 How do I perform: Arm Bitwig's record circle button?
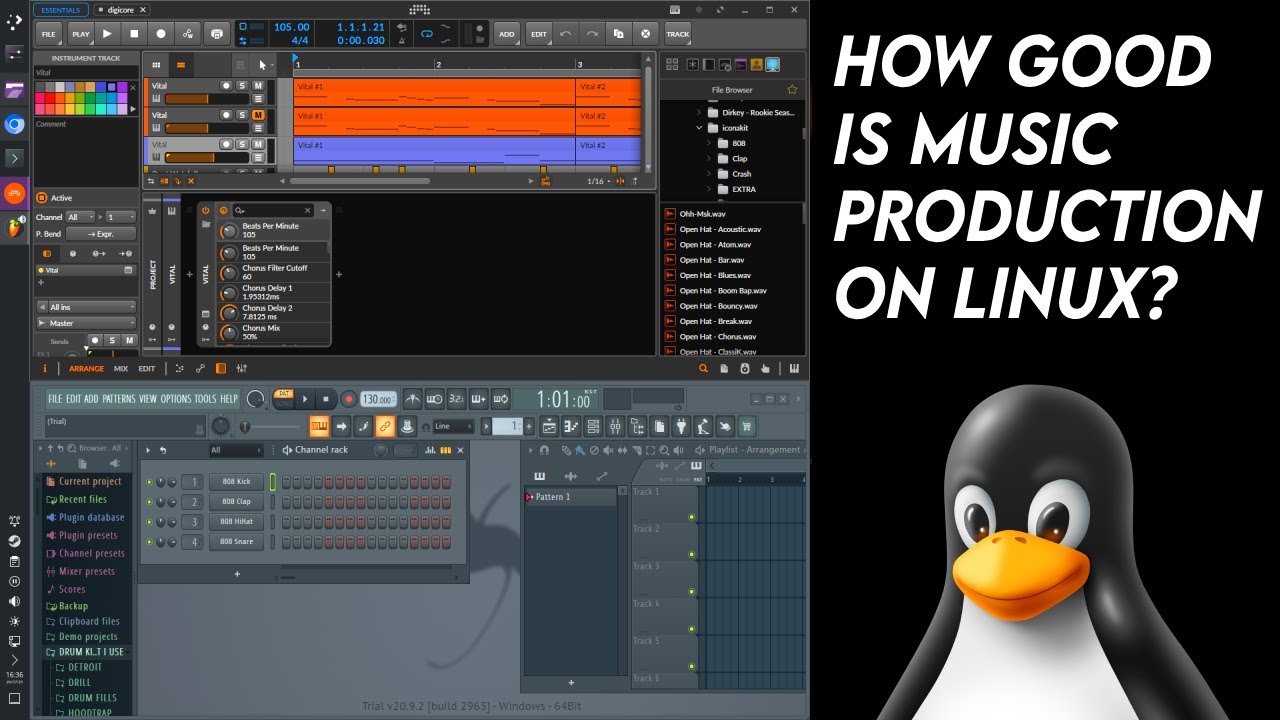tap(161, 34)
